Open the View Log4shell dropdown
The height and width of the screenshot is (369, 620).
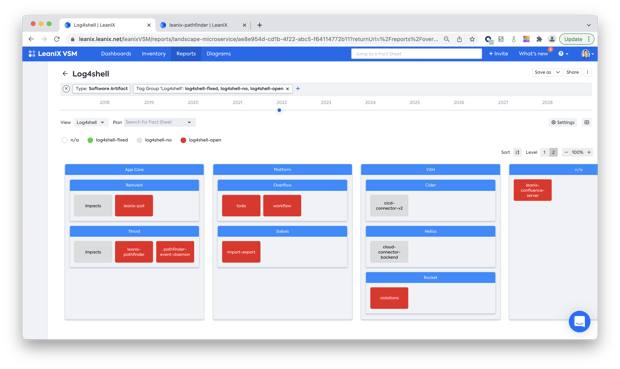90,122
